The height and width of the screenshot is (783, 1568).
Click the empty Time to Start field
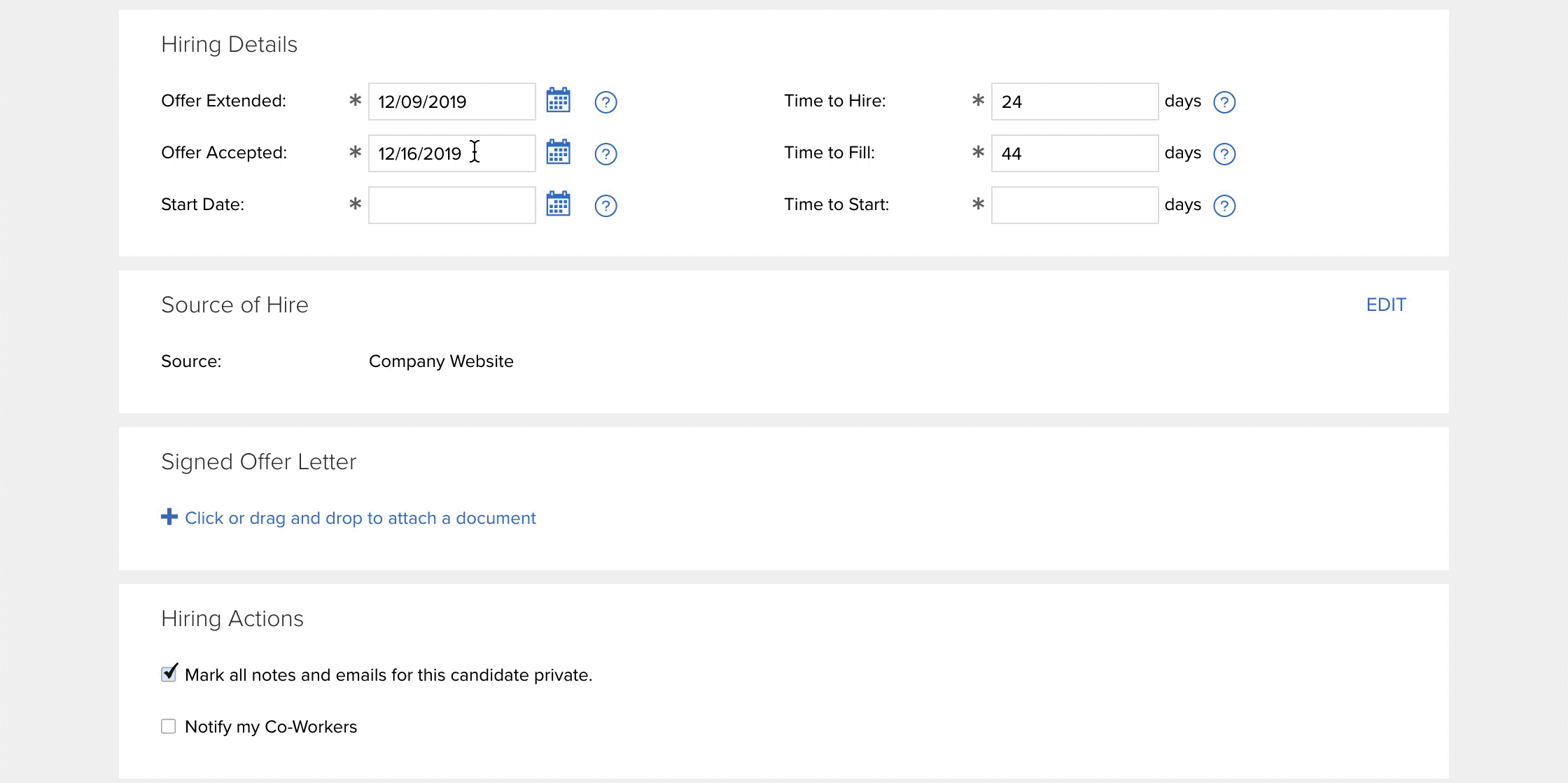tap(1075, 205)
